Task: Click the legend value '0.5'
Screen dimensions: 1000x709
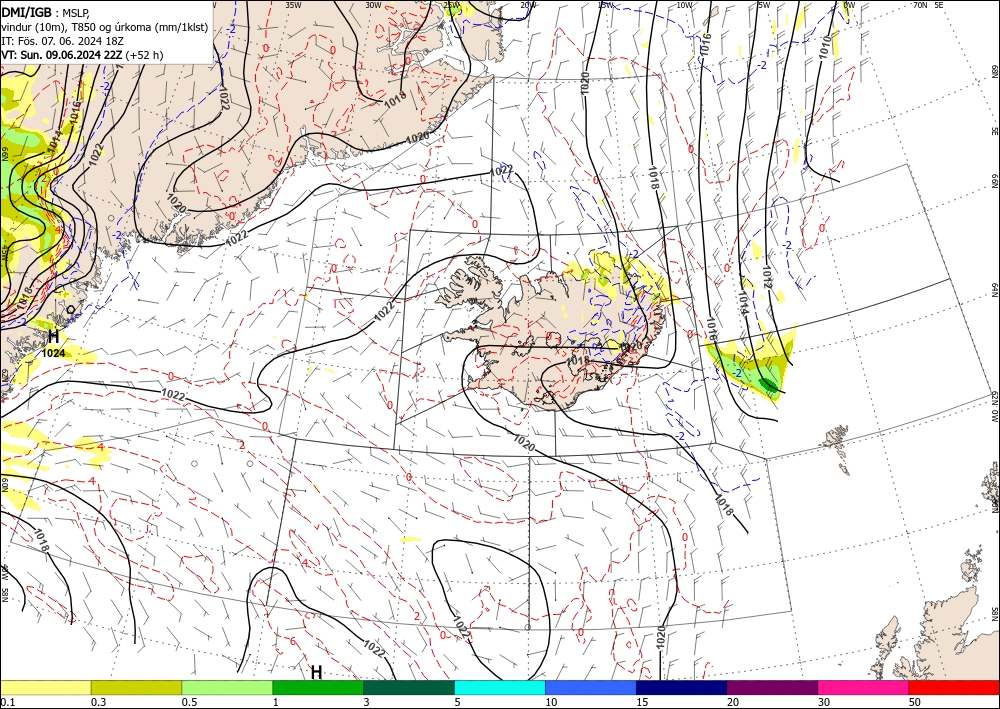Action: pos(188,701)
